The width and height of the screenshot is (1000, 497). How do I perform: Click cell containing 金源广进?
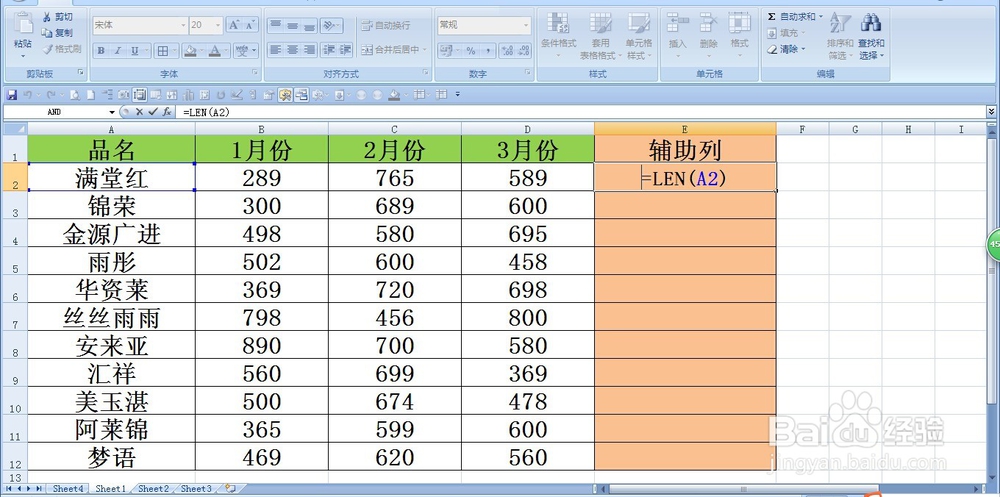pos(112,234)
